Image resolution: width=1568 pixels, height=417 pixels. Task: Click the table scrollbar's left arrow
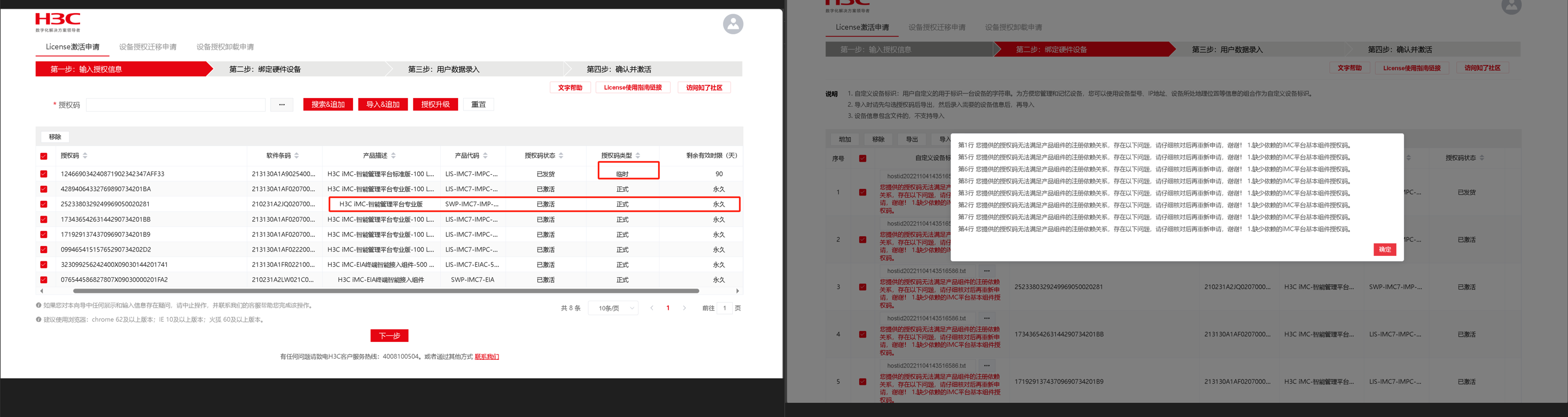click(x=41, y=291)
